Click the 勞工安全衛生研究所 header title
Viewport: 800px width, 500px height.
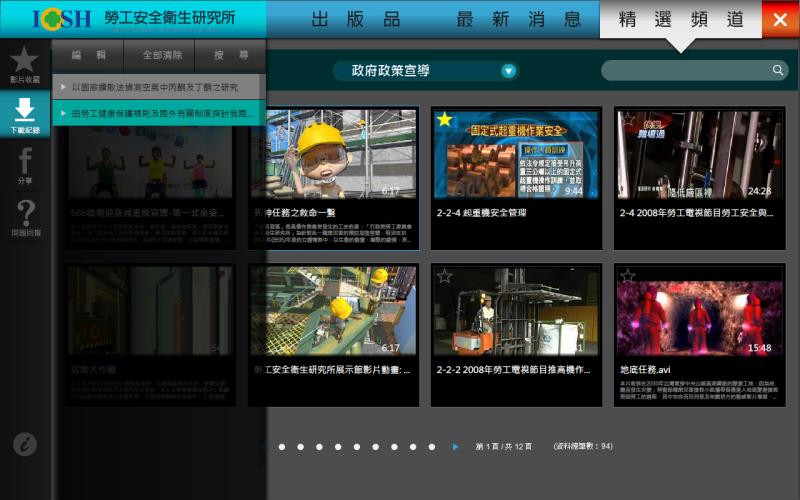[x=170, y=18]
